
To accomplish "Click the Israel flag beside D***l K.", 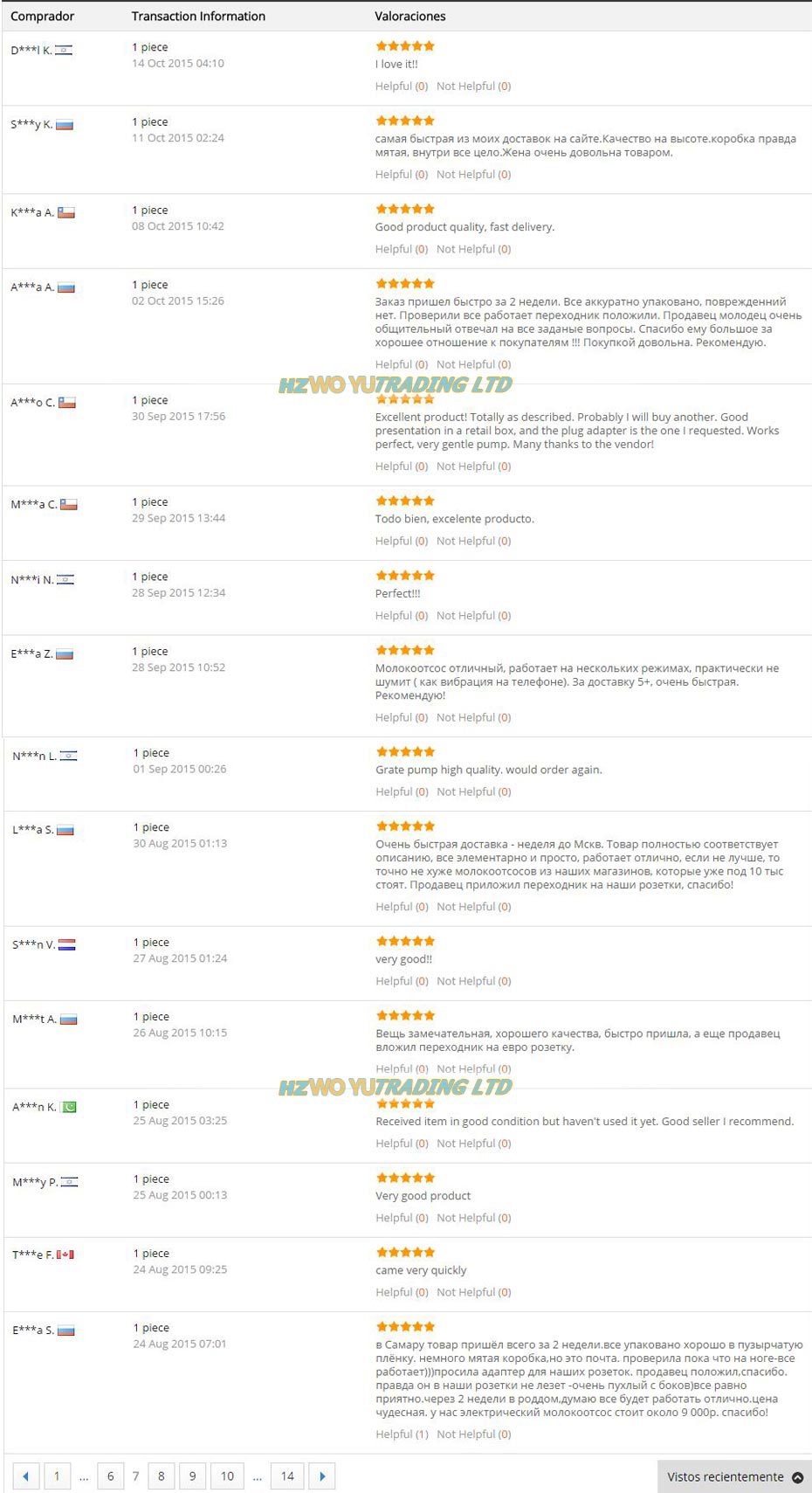I will coord(64,50).
